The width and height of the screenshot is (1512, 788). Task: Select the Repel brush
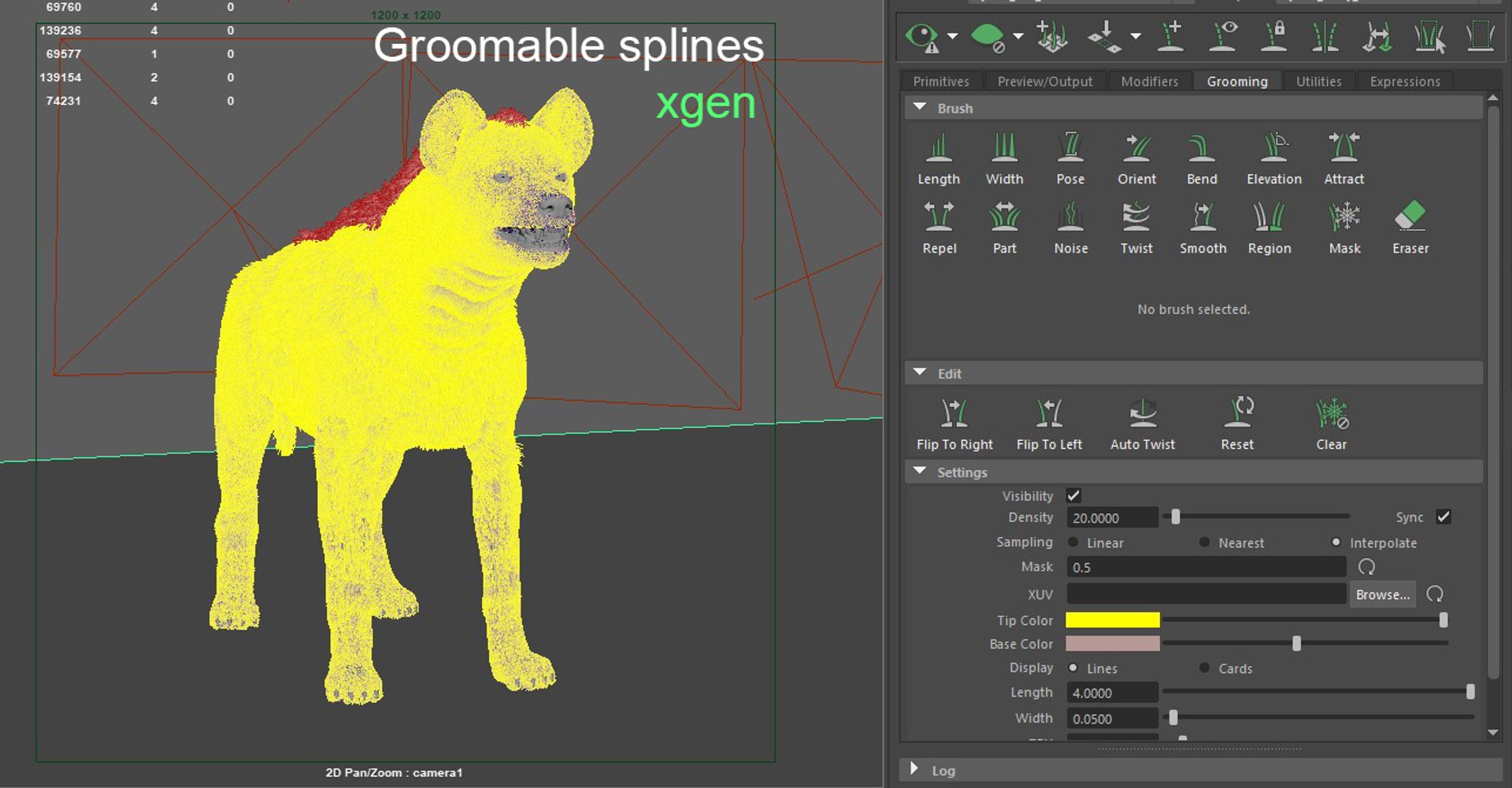click(939, 228)
